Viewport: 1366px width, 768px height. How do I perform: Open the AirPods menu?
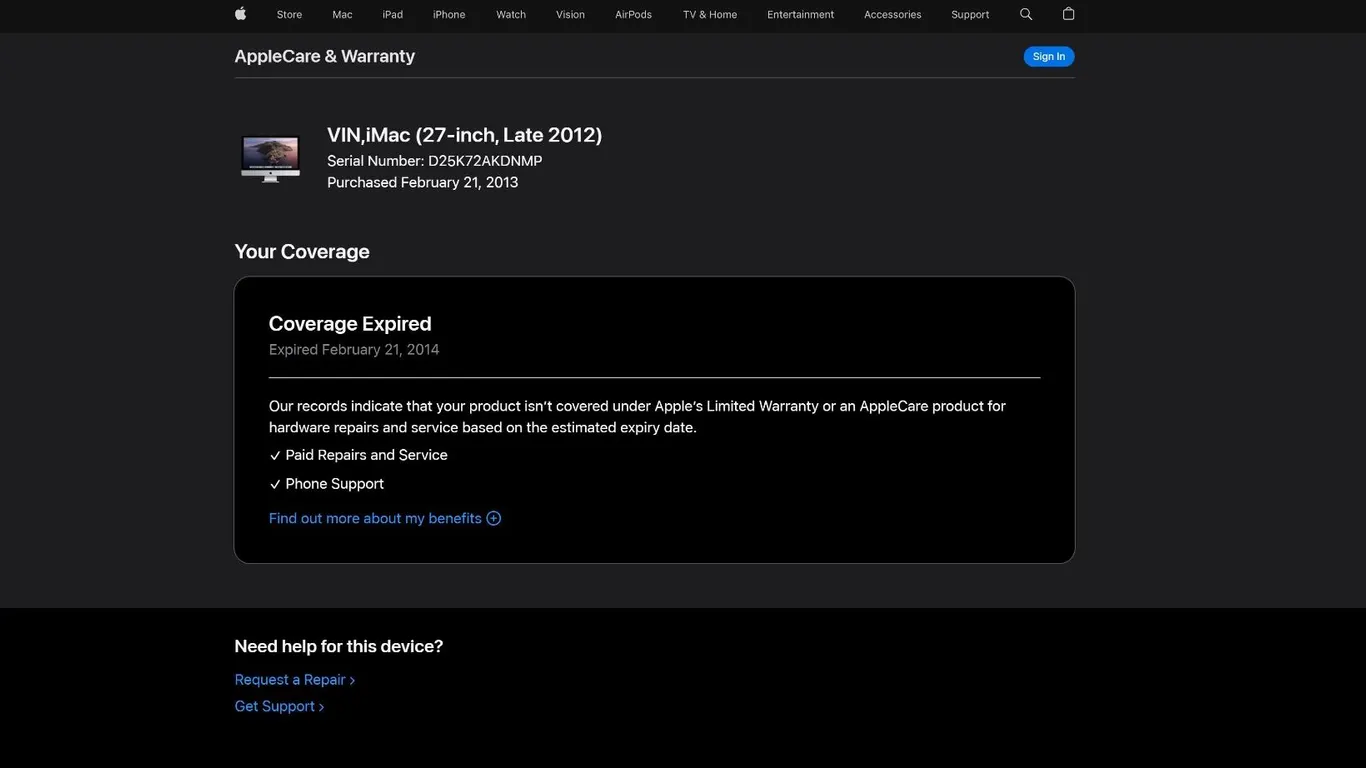[633, 15]
